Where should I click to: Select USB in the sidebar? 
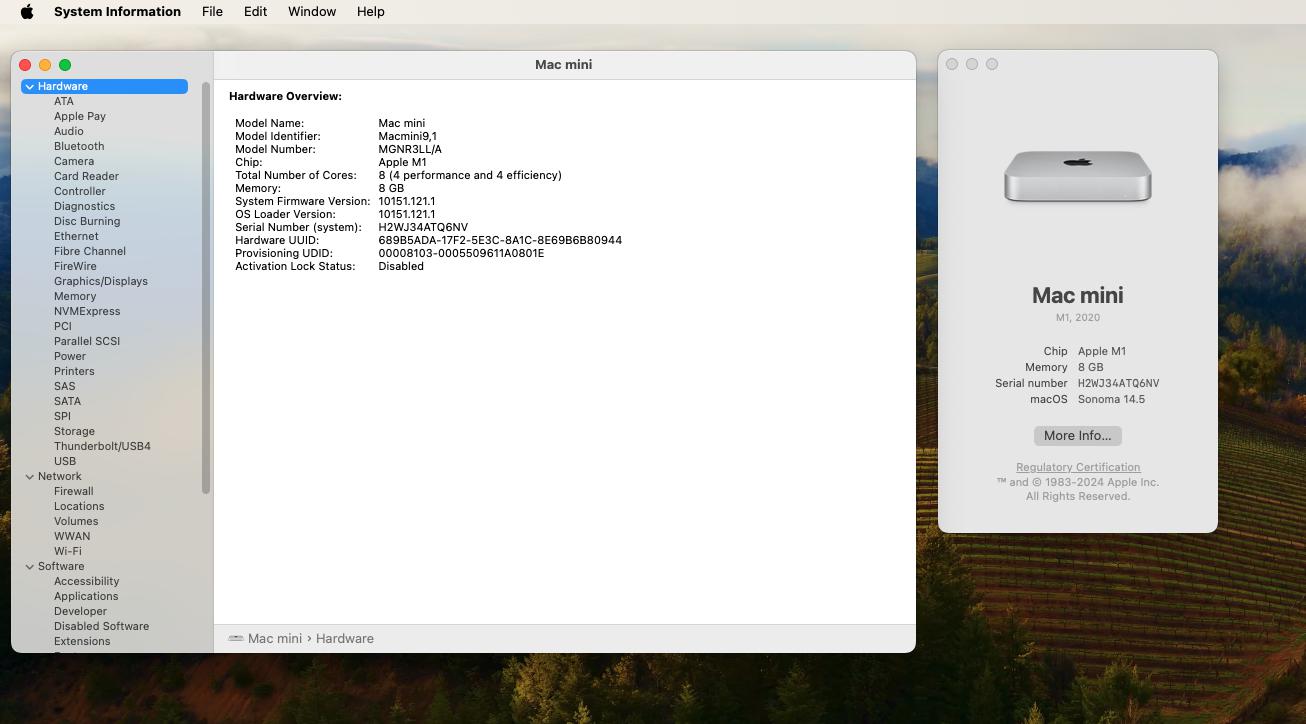(x=65, y=461)
